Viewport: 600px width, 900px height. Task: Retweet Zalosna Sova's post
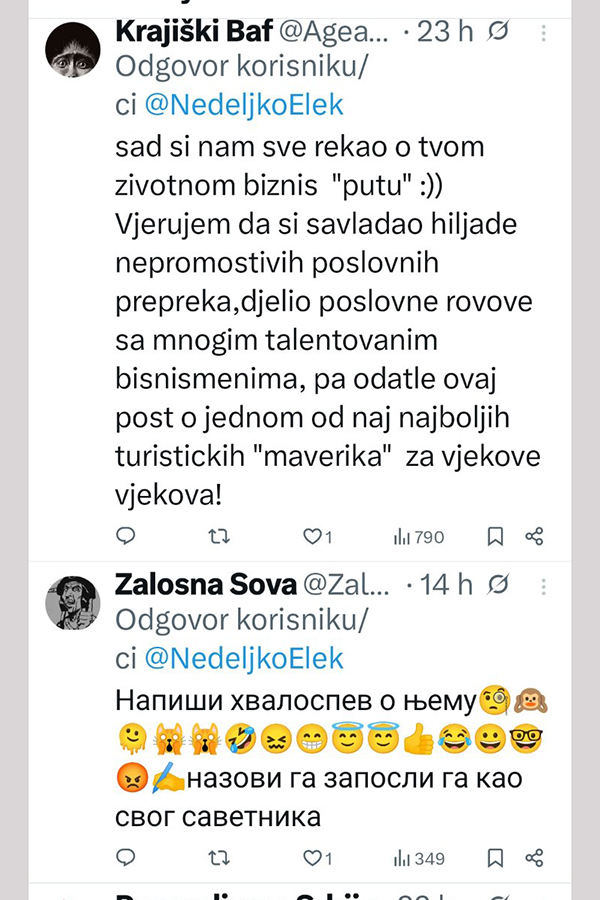pos(218,857)
